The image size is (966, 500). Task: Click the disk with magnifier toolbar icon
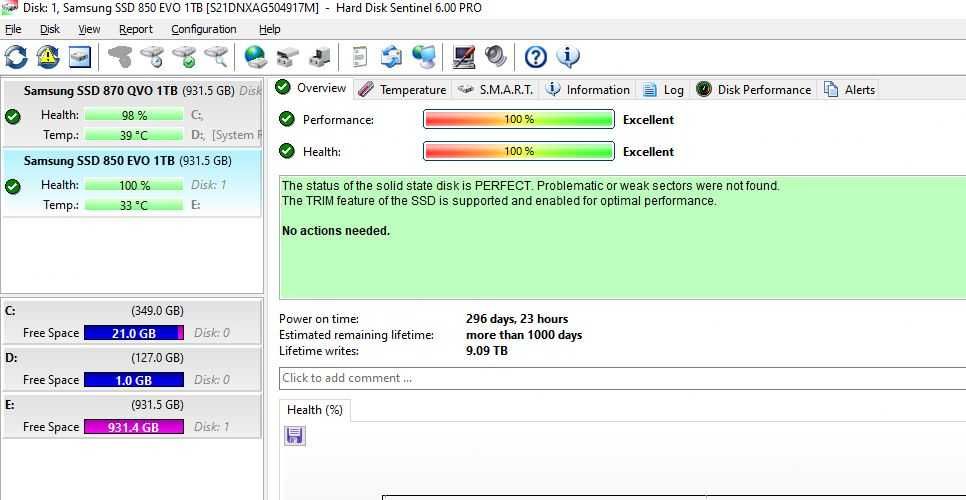click(216, 57)
